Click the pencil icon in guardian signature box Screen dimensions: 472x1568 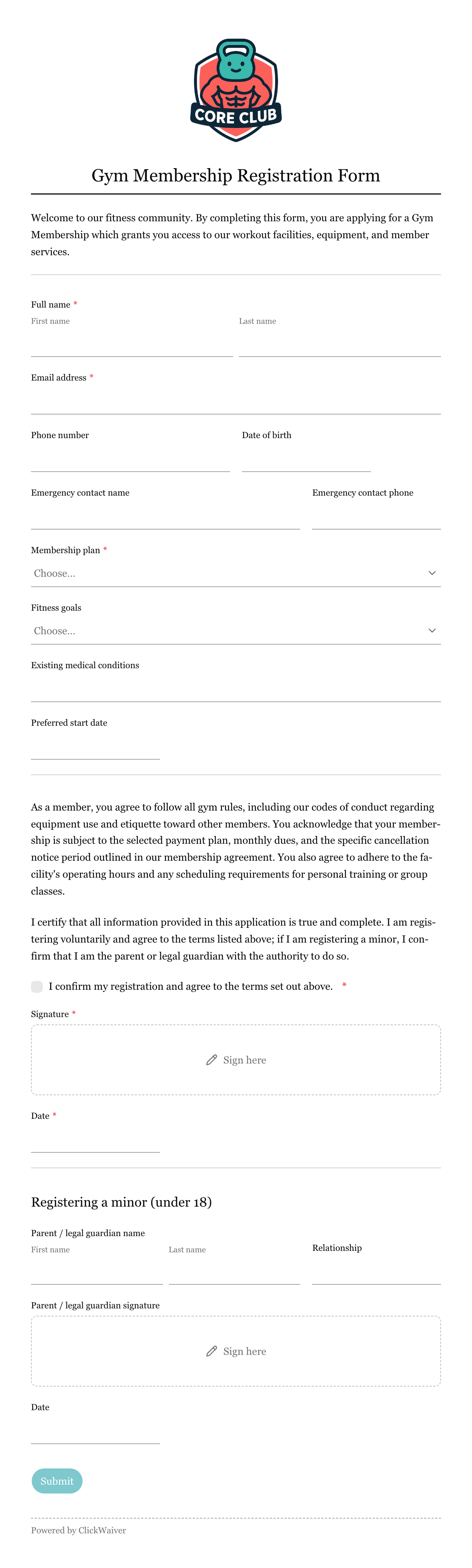211,1351
